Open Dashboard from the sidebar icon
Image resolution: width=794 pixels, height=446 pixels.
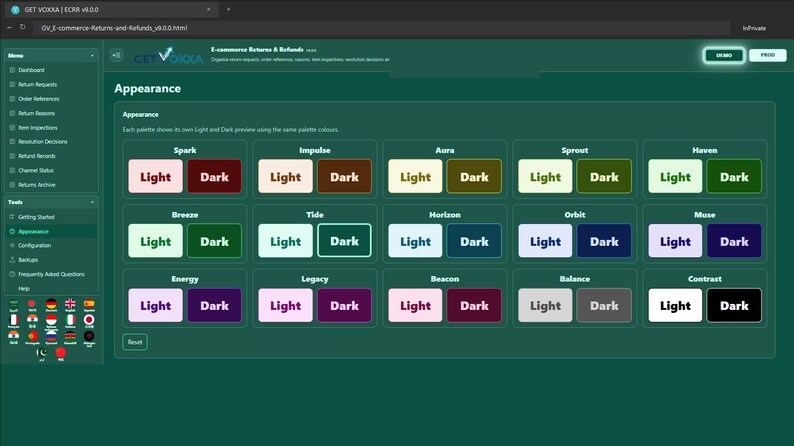[x=12, y=70]
